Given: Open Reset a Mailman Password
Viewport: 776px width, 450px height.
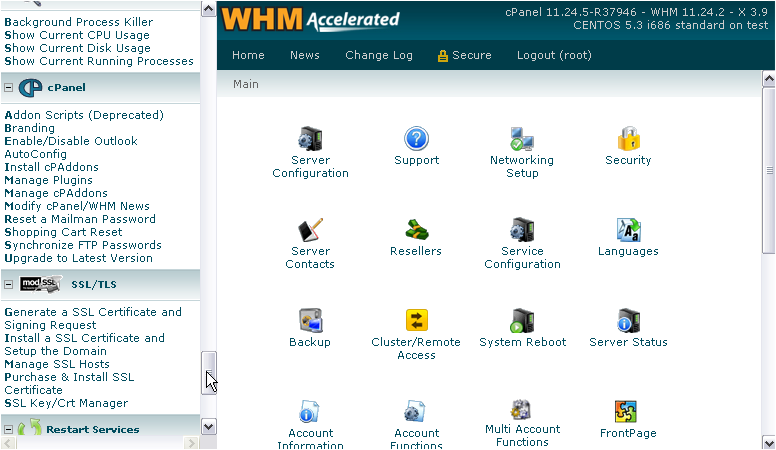Looking at the screenshot, I should tap(80, 219).
